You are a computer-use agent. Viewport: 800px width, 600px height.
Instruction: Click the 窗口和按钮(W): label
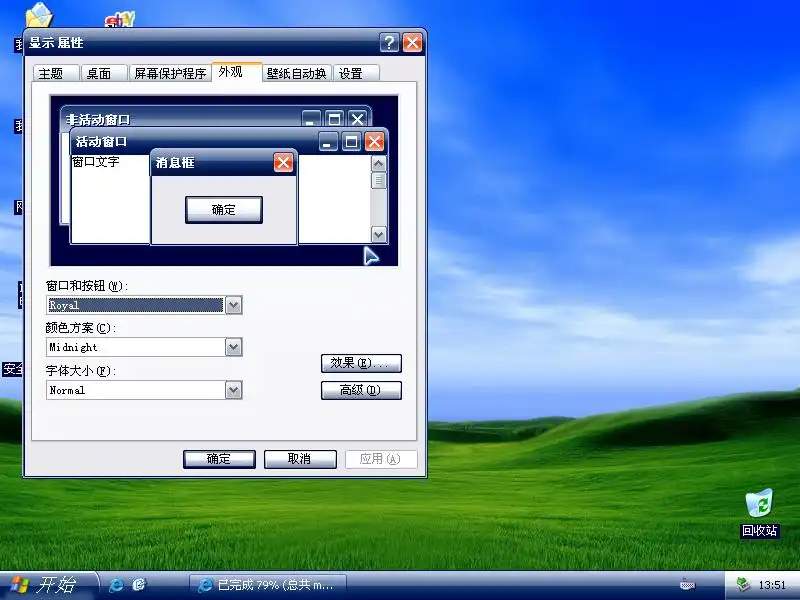pyautogui.click(x=87, y=286)
